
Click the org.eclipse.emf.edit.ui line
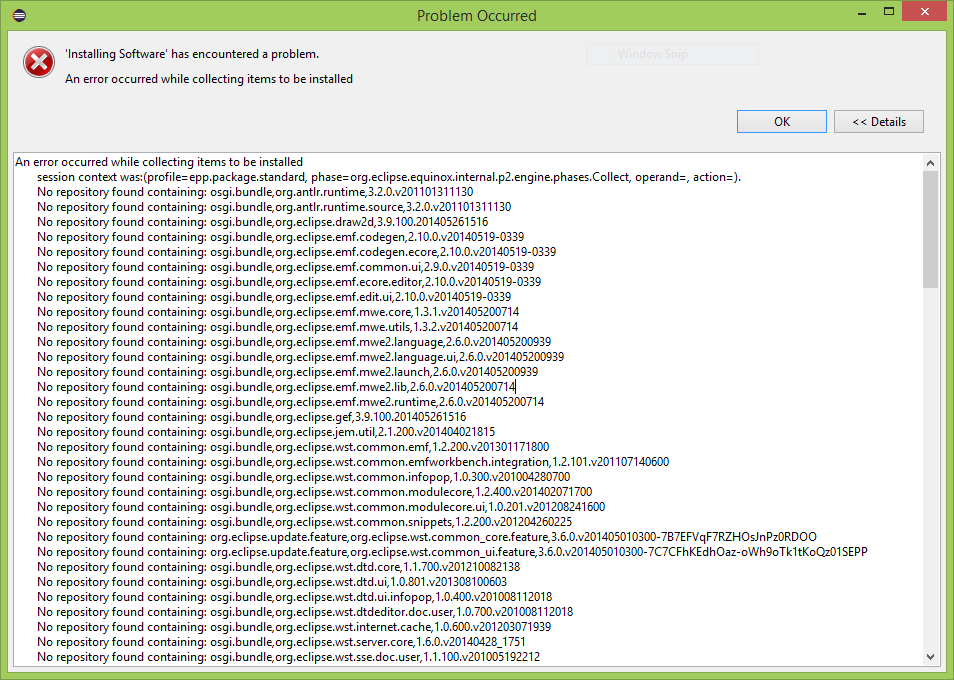(274, 297)
